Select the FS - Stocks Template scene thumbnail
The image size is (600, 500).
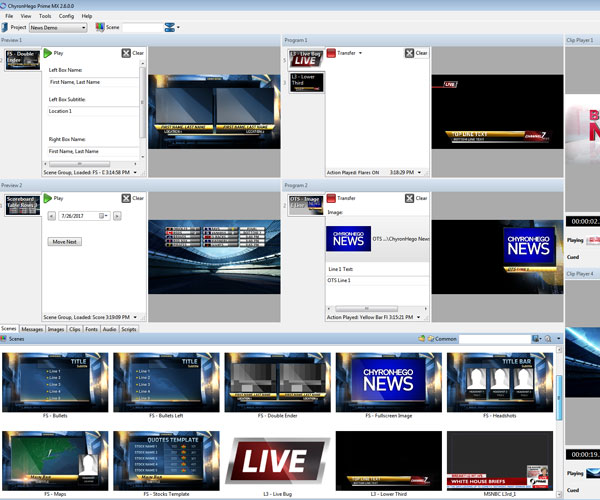[166, 461]
